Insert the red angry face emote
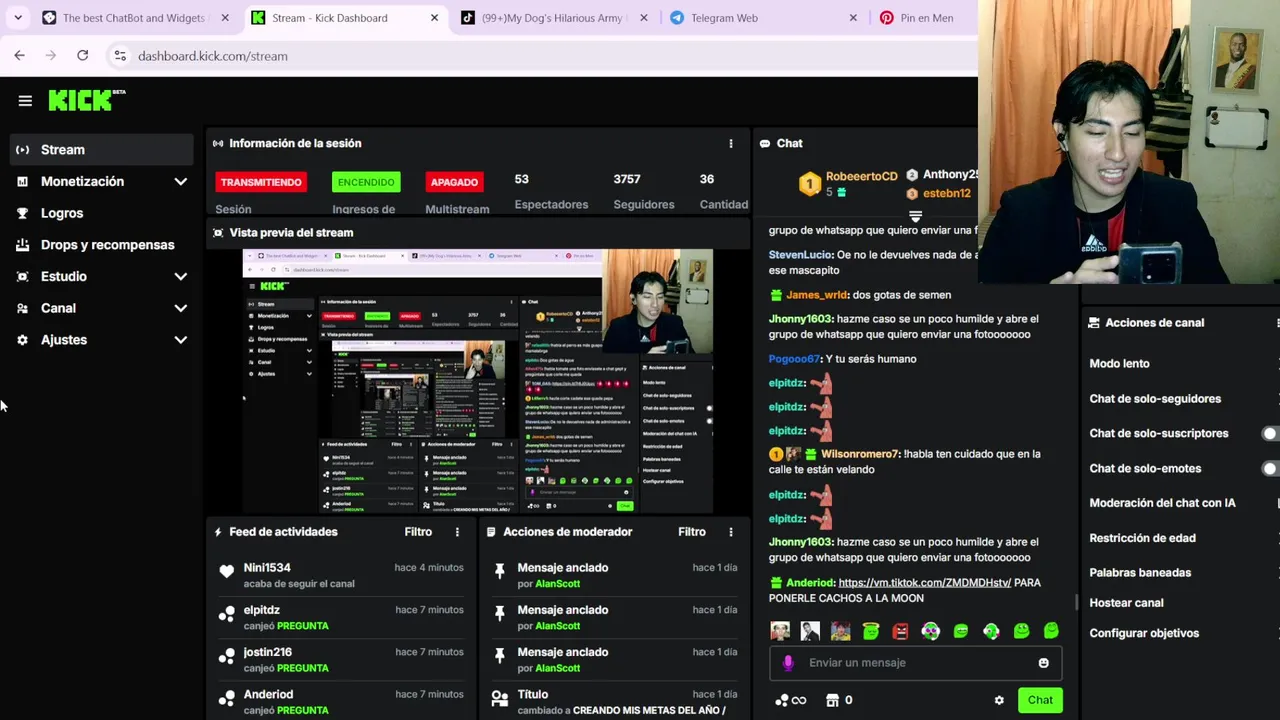The height and width of the screenshot is (720, 1280). [901, 631]
